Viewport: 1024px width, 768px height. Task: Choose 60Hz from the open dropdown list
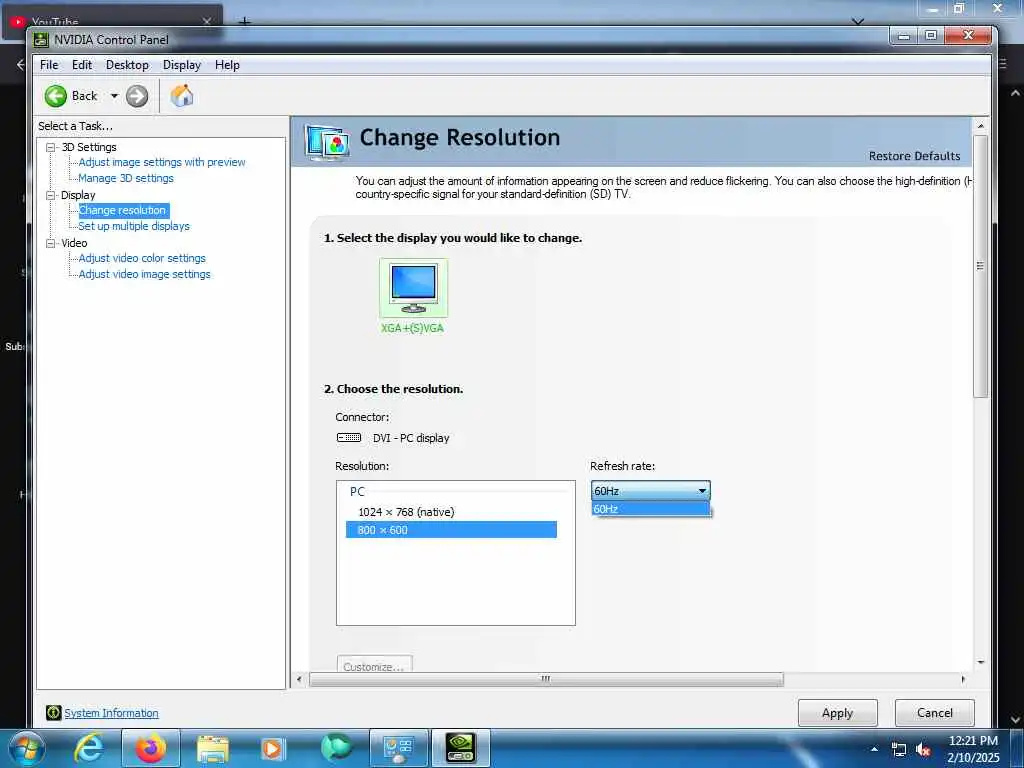(650, 509)
